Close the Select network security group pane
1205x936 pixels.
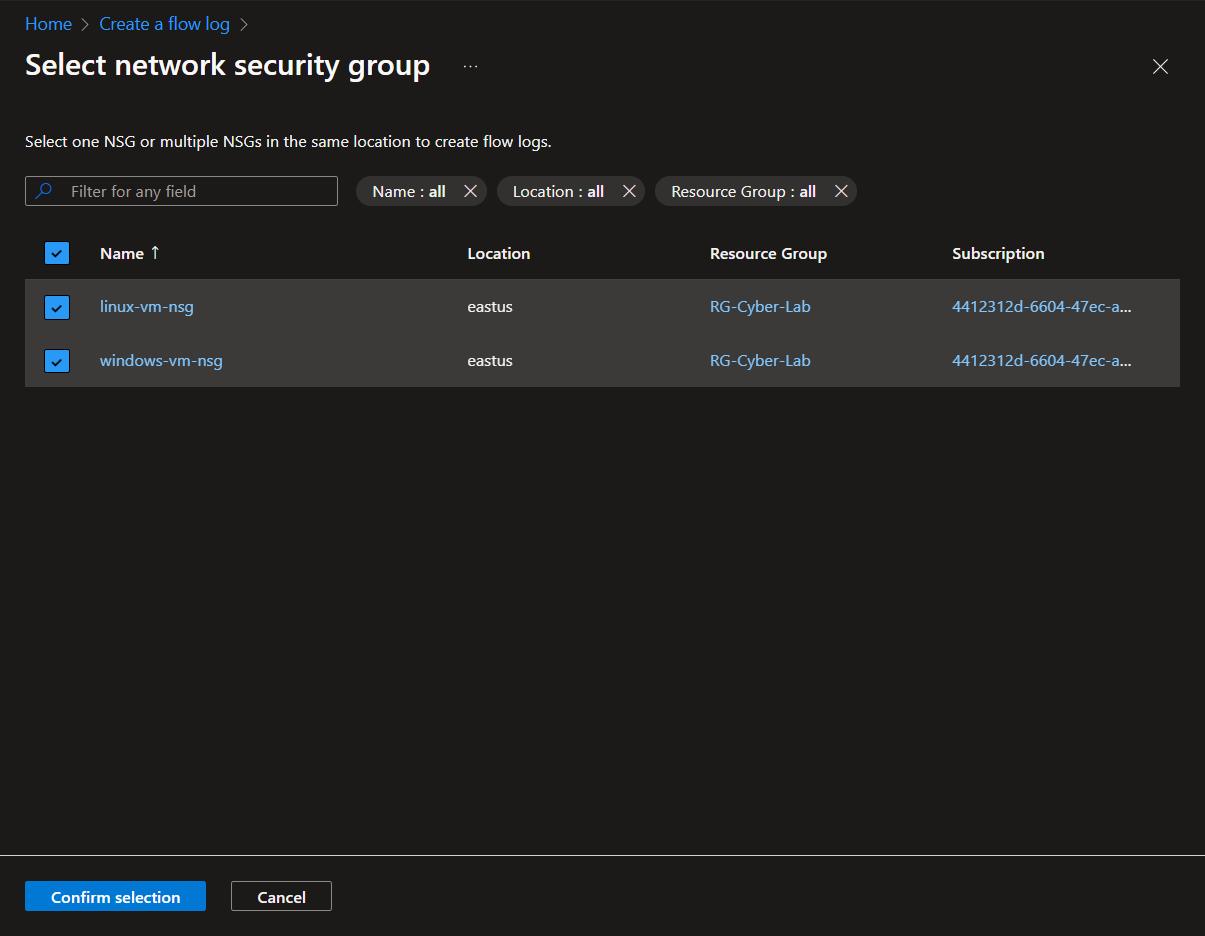pyautogui.click(x=1160, y=67)
